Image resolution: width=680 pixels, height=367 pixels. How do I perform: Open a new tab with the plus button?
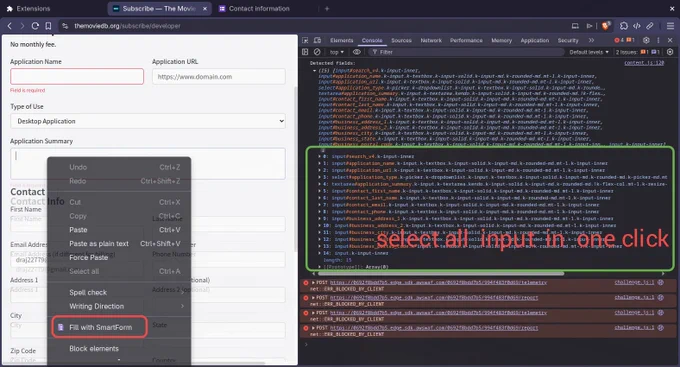click(x=327, y=8)
